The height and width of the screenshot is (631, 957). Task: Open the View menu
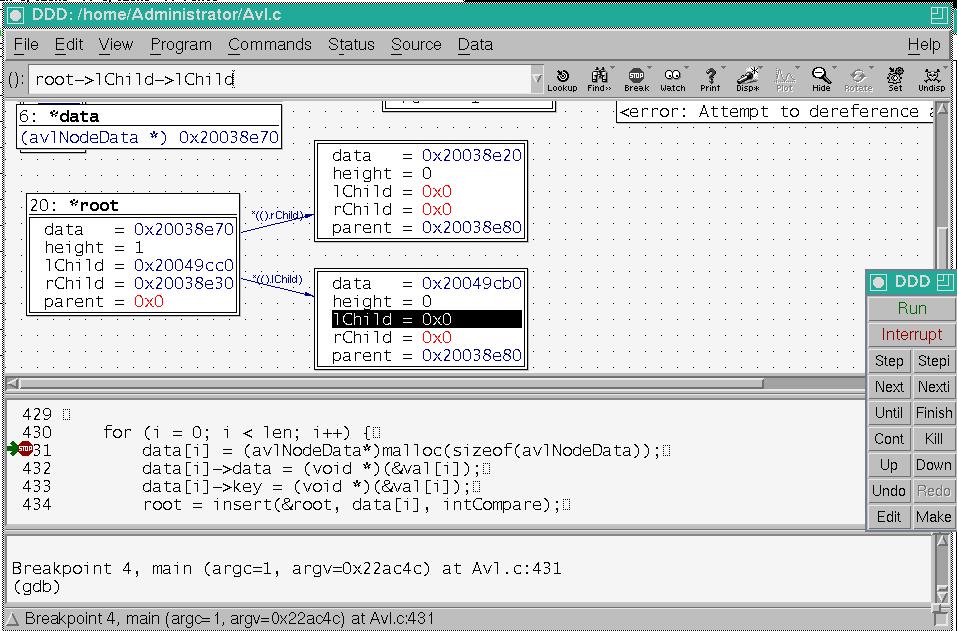pyautogui.click(x=116, y=45)
